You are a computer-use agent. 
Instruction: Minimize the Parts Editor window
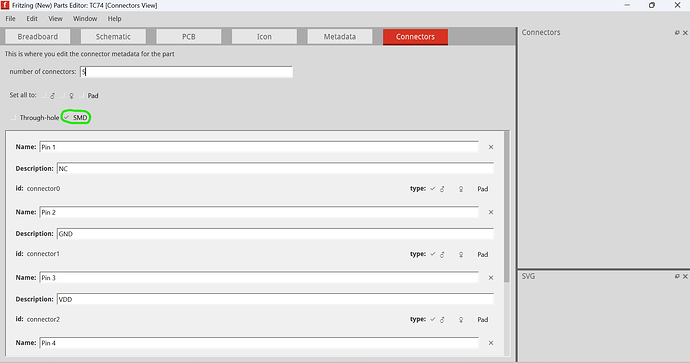627,5
